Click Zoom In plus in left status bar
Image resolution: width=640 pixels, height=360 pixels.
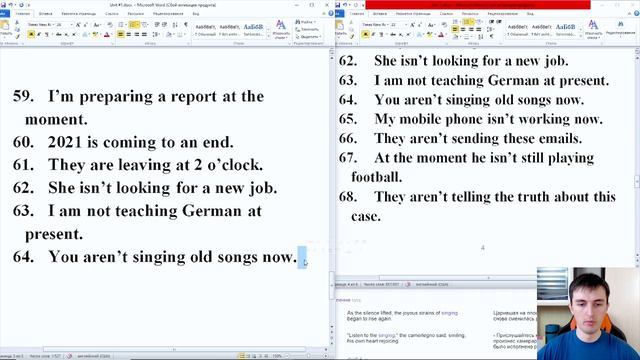[x=326, y=356]
